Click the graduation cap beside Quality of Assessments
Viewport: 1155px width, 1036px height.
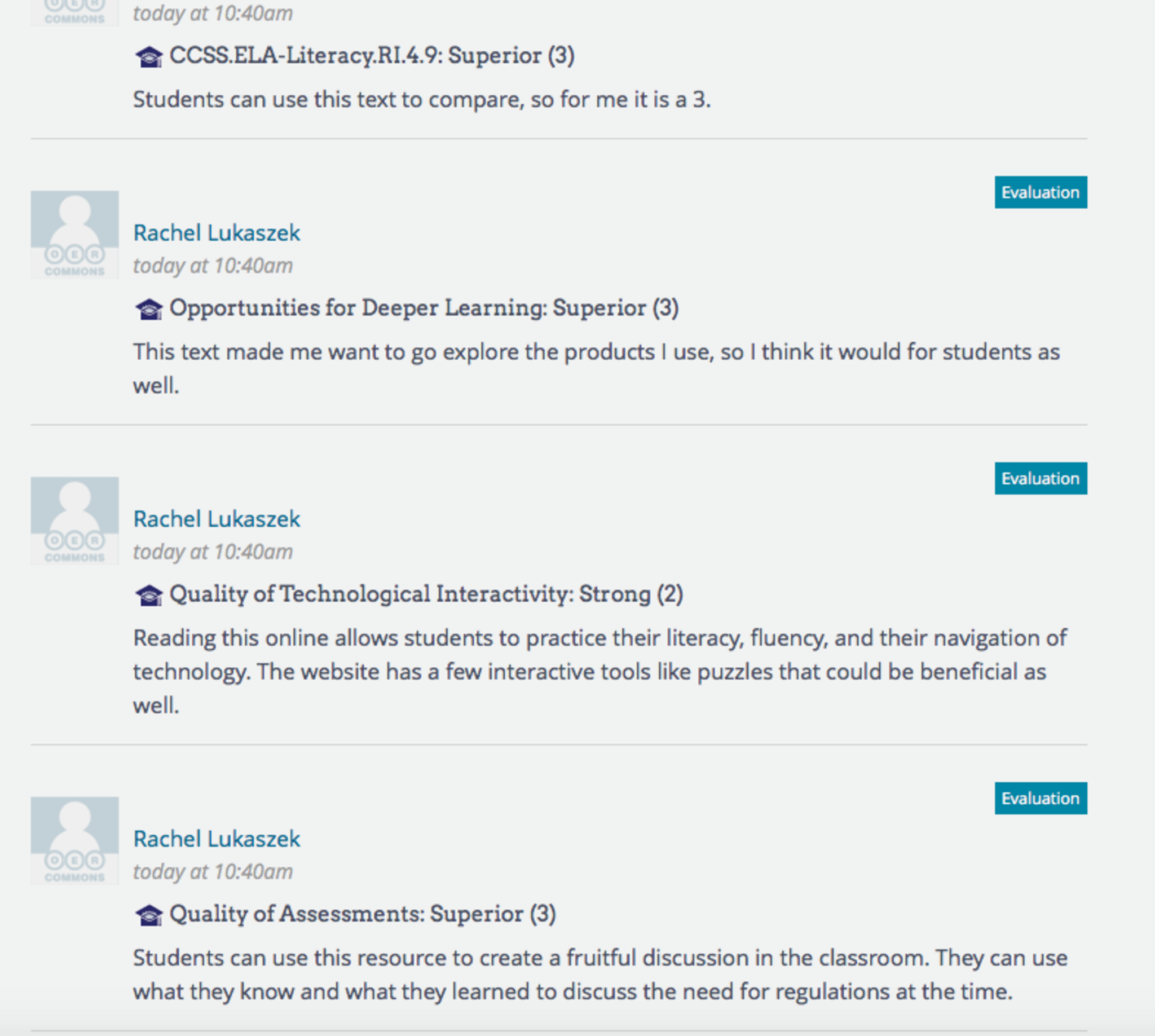(x=149, y=915)
